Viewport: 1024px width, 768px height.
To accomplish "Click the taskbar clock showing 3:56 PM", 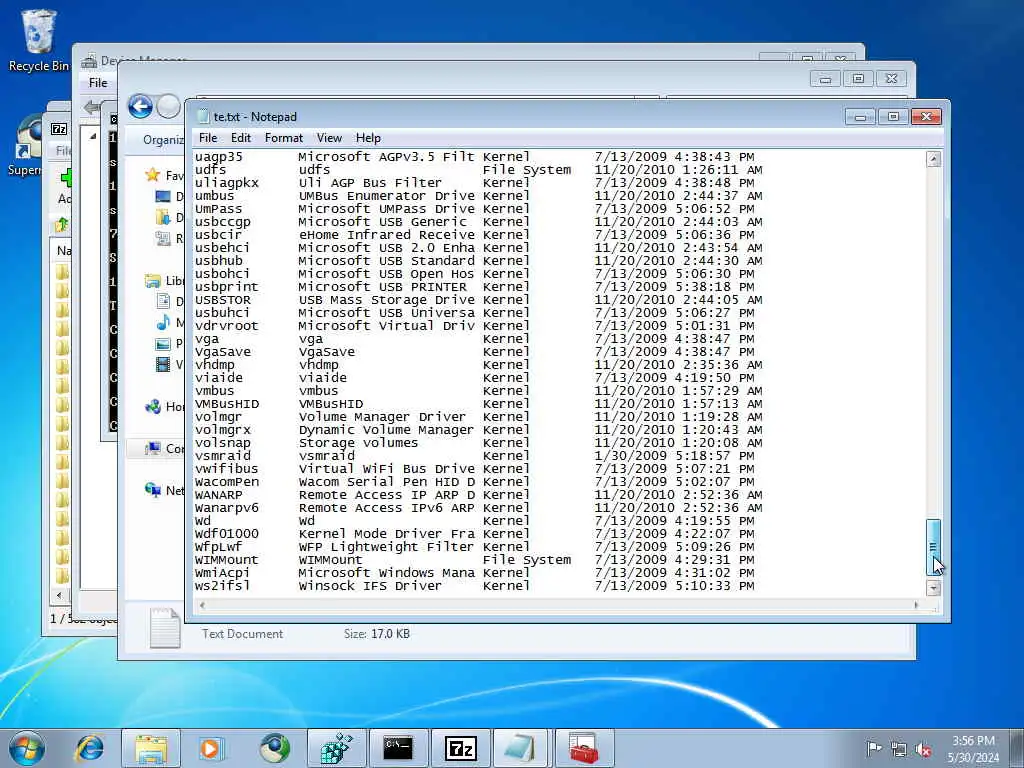I will pos(973,748).
